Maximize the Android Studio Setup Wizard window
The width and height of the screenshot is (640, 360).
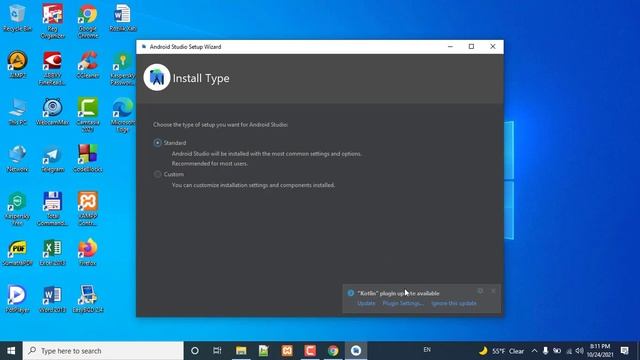[471, 47]
